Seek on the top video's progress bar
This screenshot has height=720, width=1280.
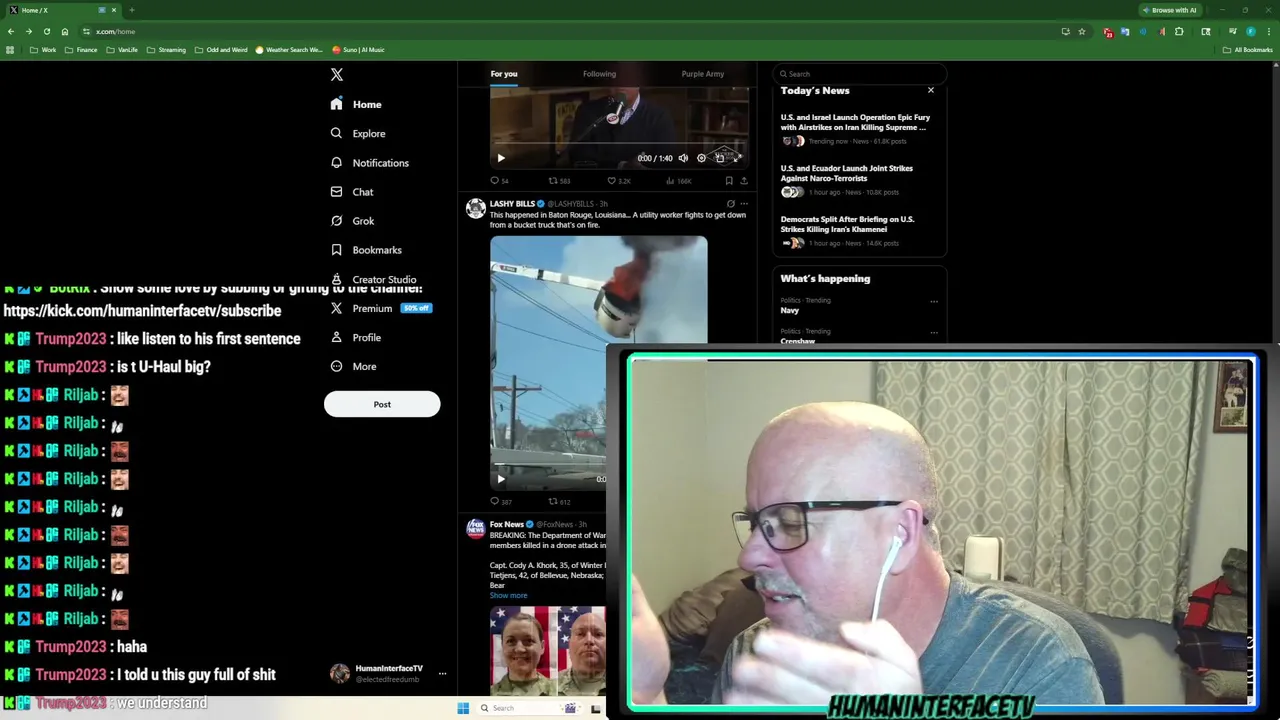pyautogui.click(x=619, y=144)
